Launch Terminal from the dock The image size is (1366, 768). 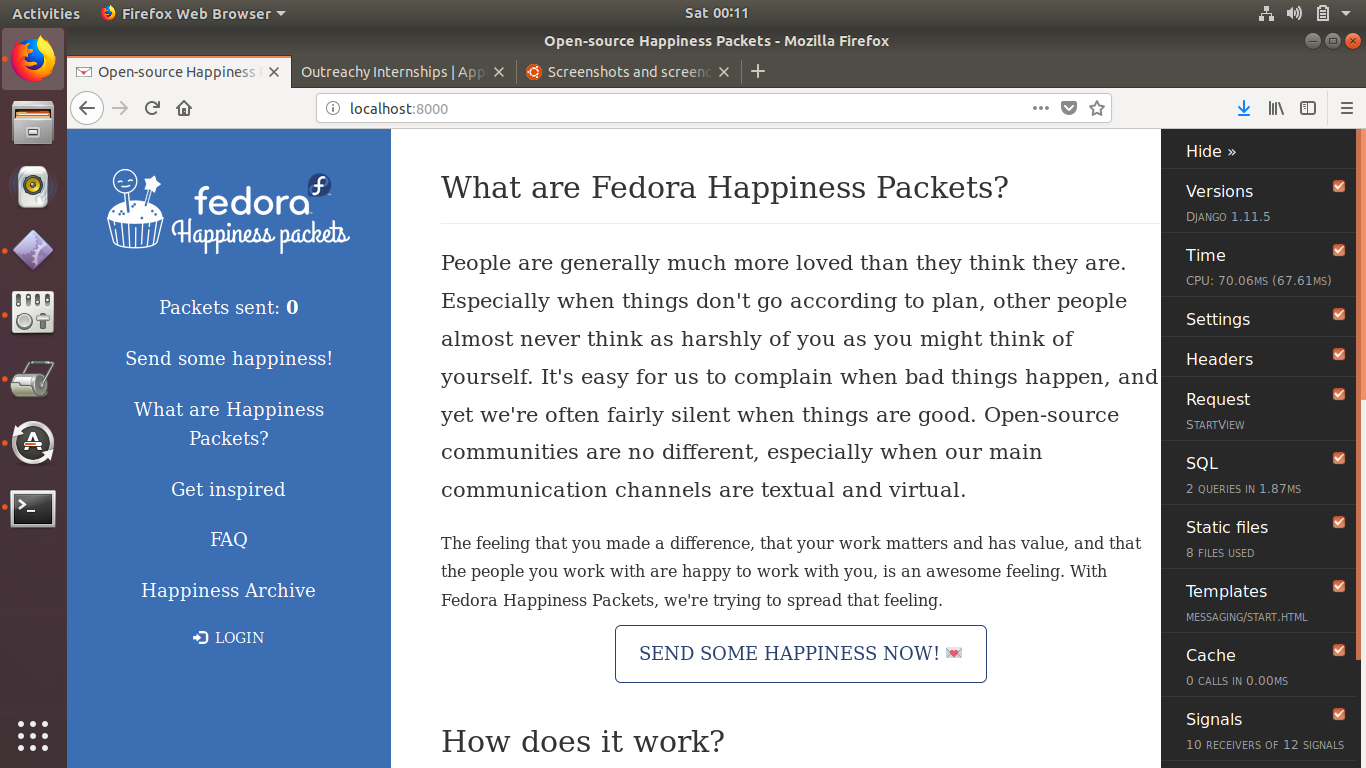click(33, 508)
